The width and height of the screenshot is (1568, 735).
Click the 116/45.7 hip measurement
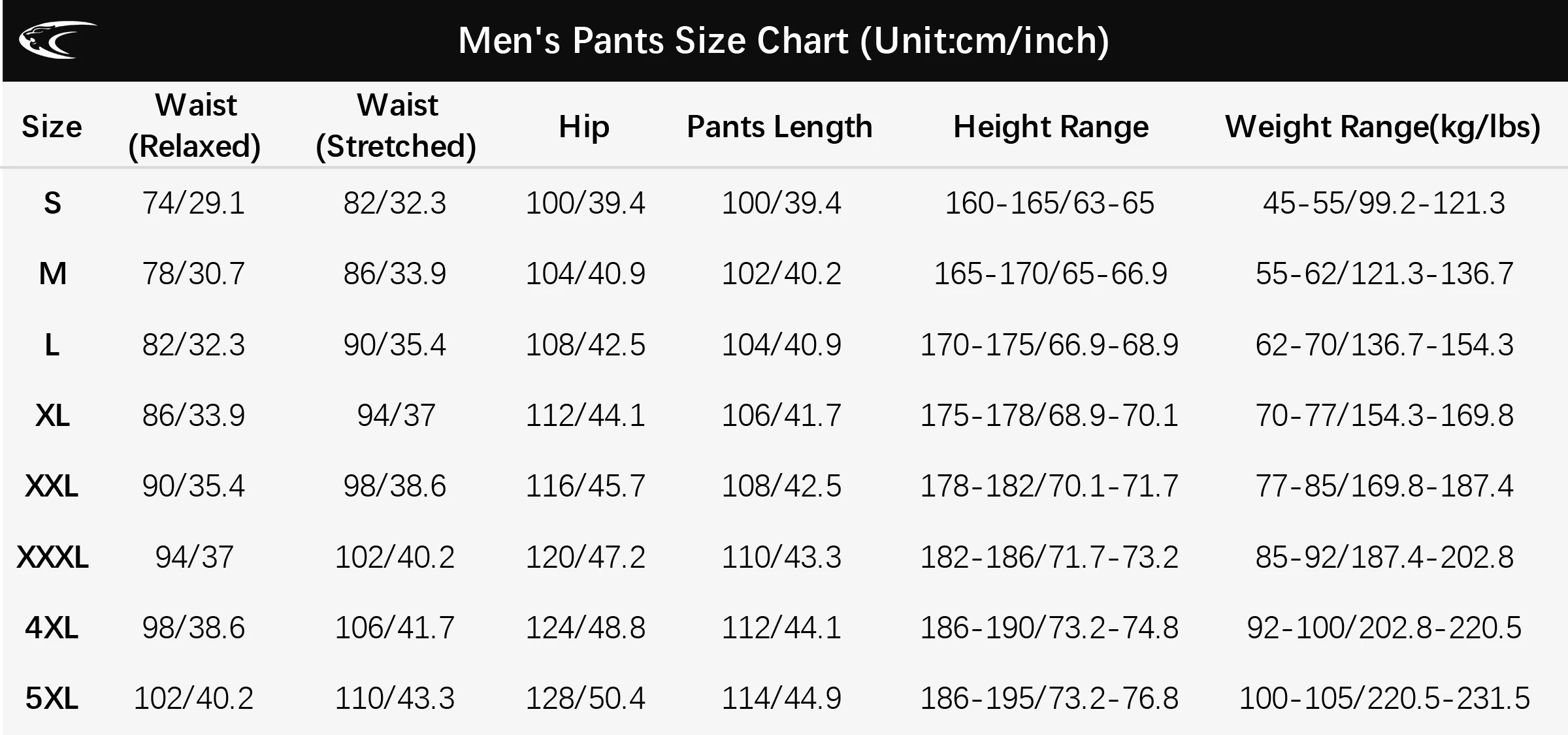point(585,486)
